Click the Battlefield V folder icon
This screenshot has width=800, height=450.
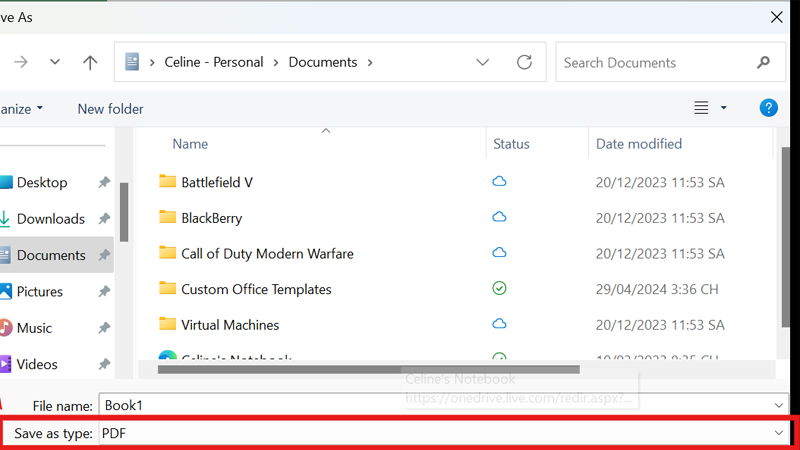coord(167,182)
